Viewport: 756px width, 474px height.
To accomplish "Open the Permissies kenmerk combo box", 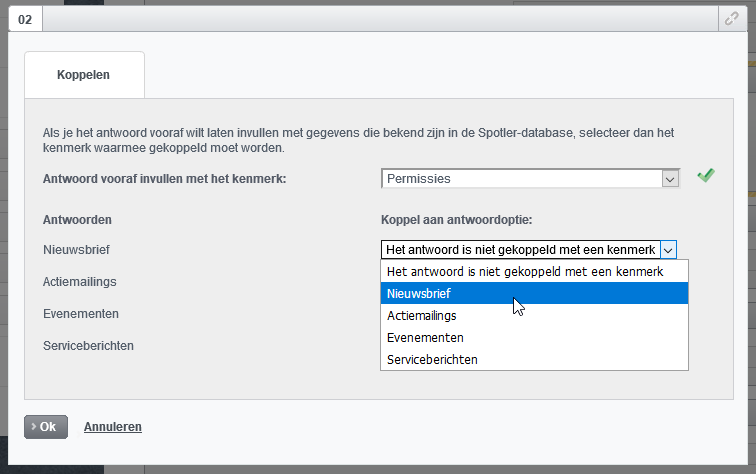I will [x=521, y=178].
